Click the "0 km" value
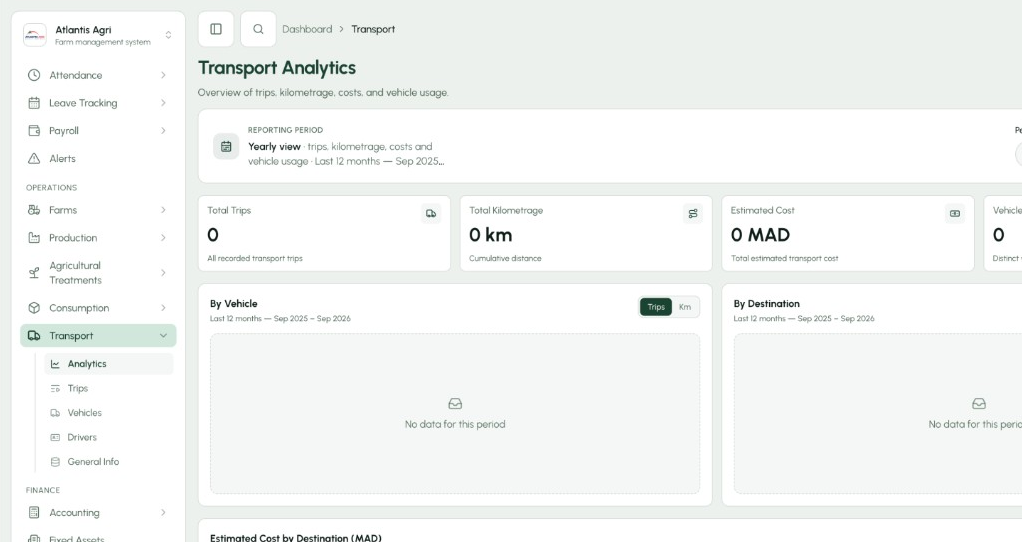Screen dimensions: 1022x542 tap(491, 235)
